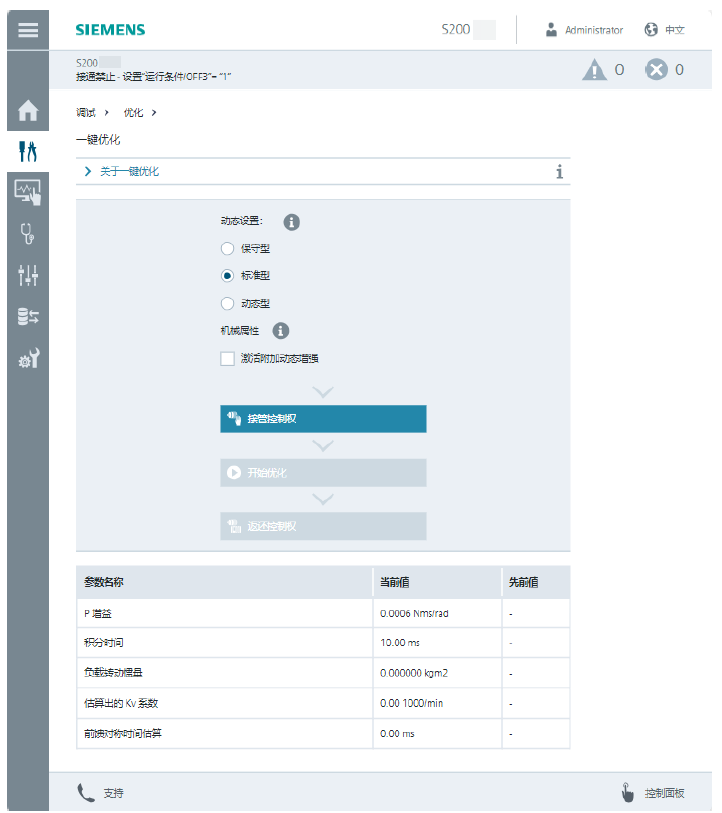Enable the 激活附加动态增强 checkbox
Screen dimensions: 722x813
tap(227, 358)
